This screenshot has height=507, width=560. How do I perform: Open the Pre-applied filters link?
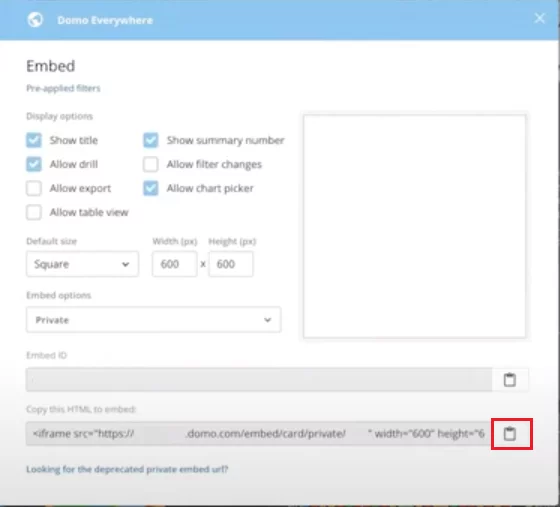[63, 88]
